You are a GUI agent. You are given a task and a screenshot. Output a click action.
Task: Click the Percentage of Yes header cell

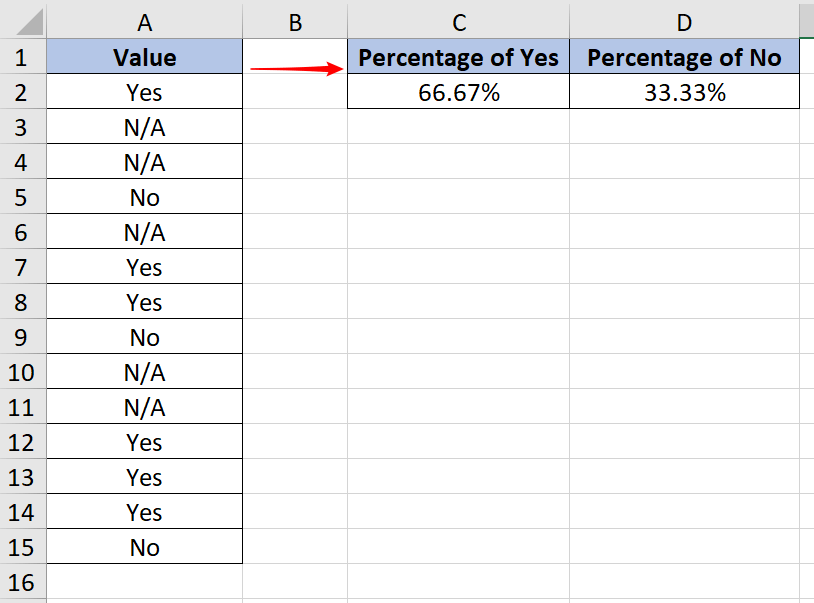pyautogui.click(x=458, y=57)
